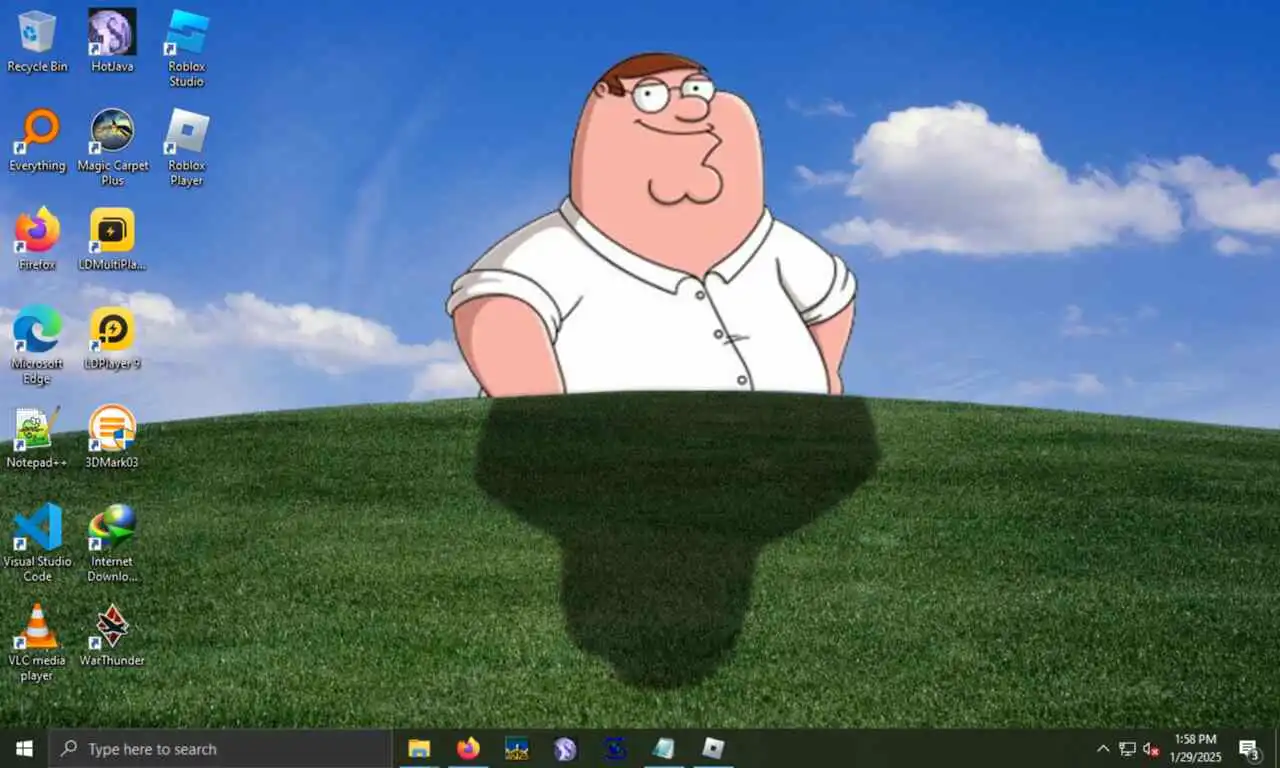1280x768 pixels.
Task: Launch LDPlayer 9 shortcut
Action: click(x=112, y=338)
